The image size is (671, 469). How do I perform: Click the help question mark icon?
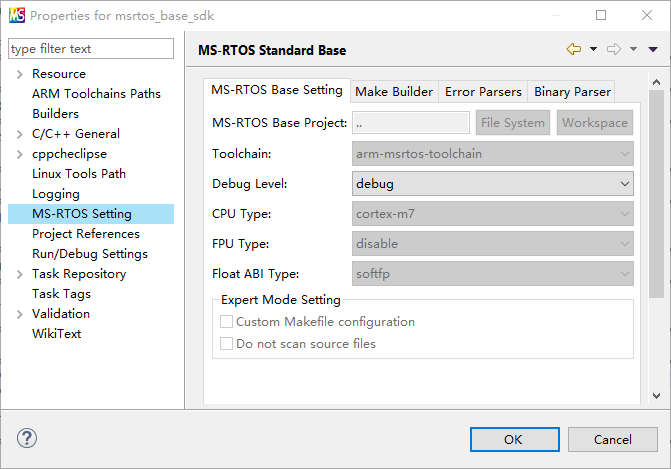27,439
